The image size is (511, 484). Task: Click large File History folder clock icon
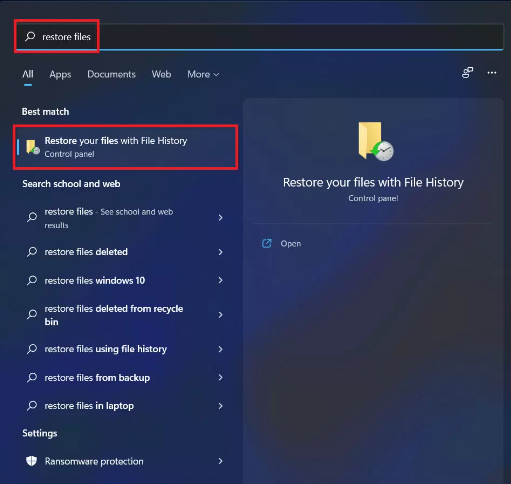point(375,141)
